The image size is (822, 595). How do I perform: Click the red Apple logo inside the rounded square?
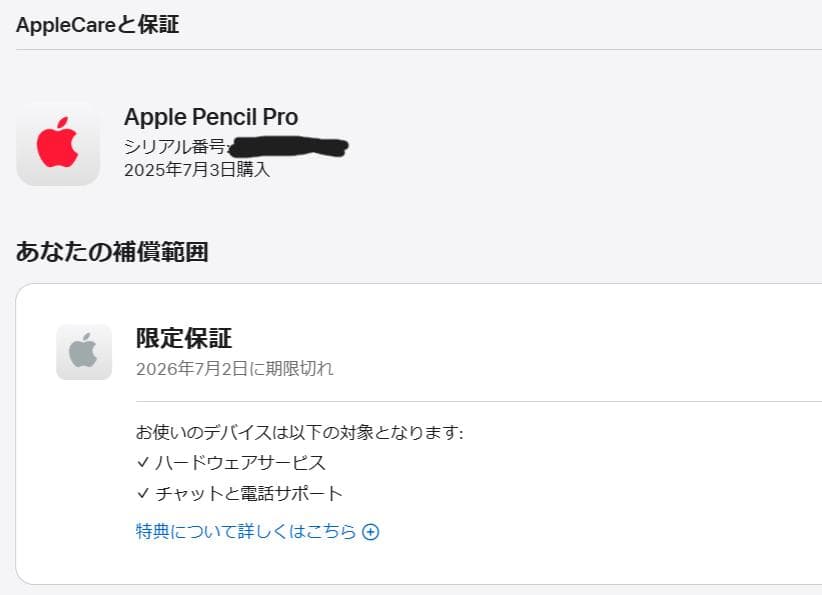click(57, 144)
